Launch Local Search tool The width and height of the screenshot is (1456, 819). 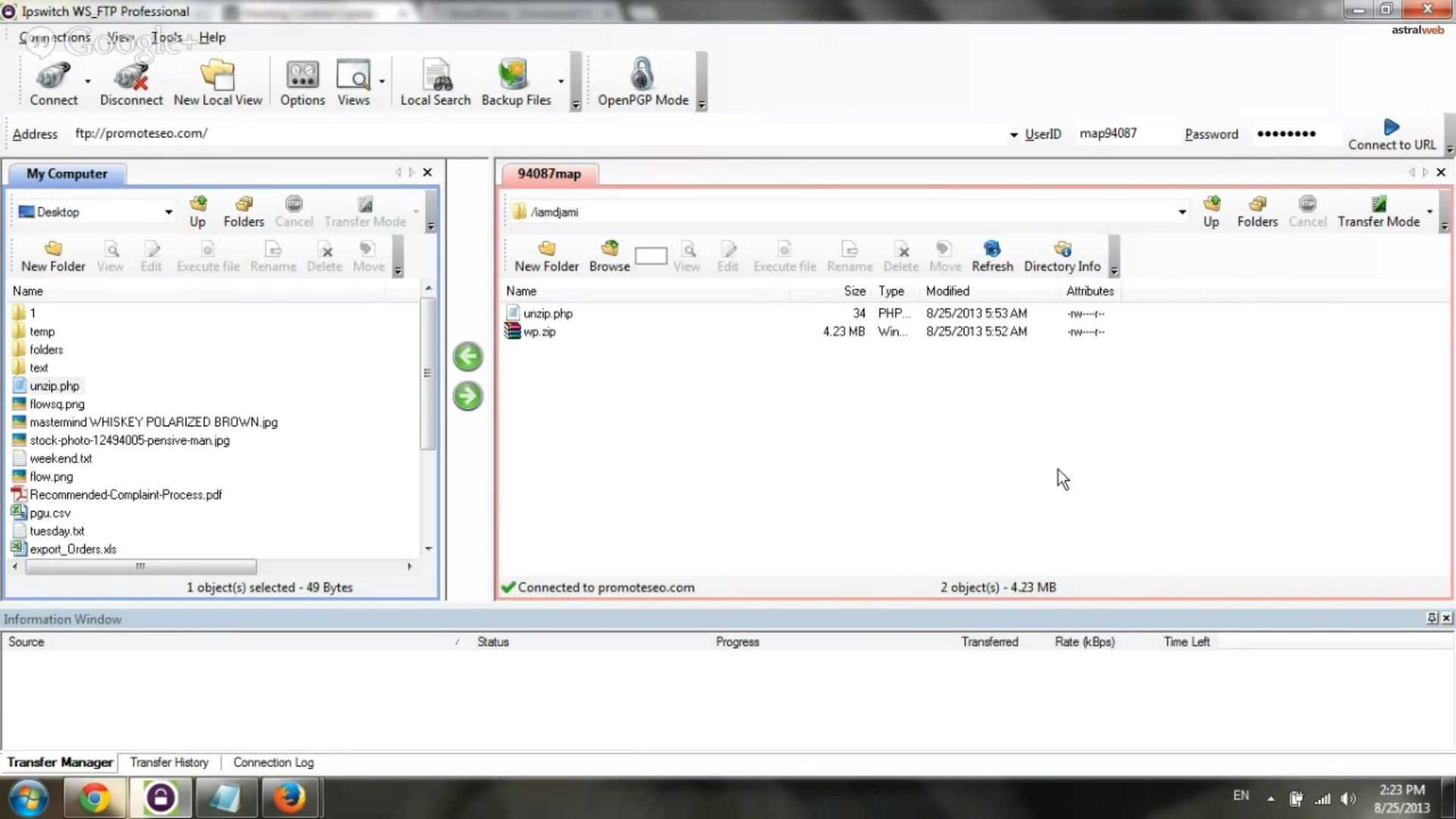[x=435, y=83]
